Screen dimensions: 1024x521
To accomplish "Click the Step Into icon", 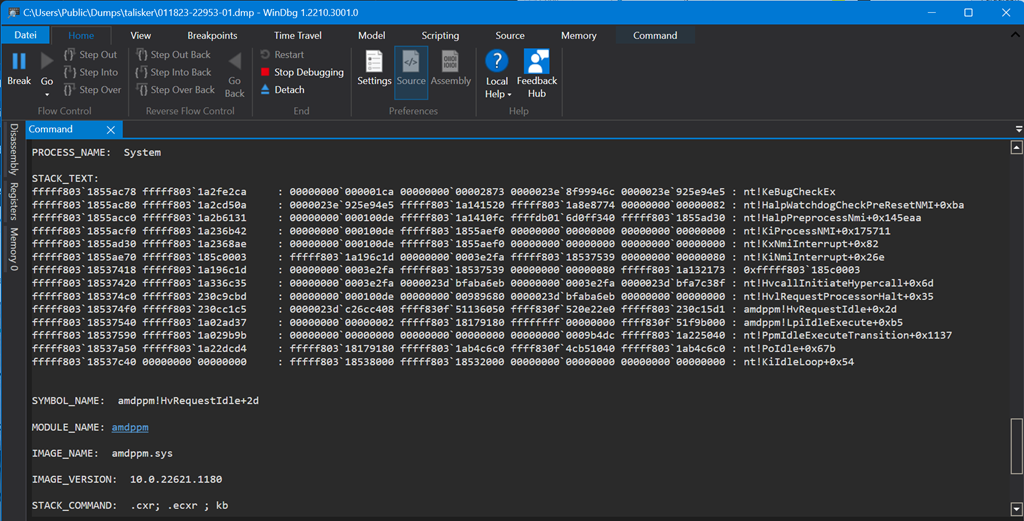I will pos(71,72).
